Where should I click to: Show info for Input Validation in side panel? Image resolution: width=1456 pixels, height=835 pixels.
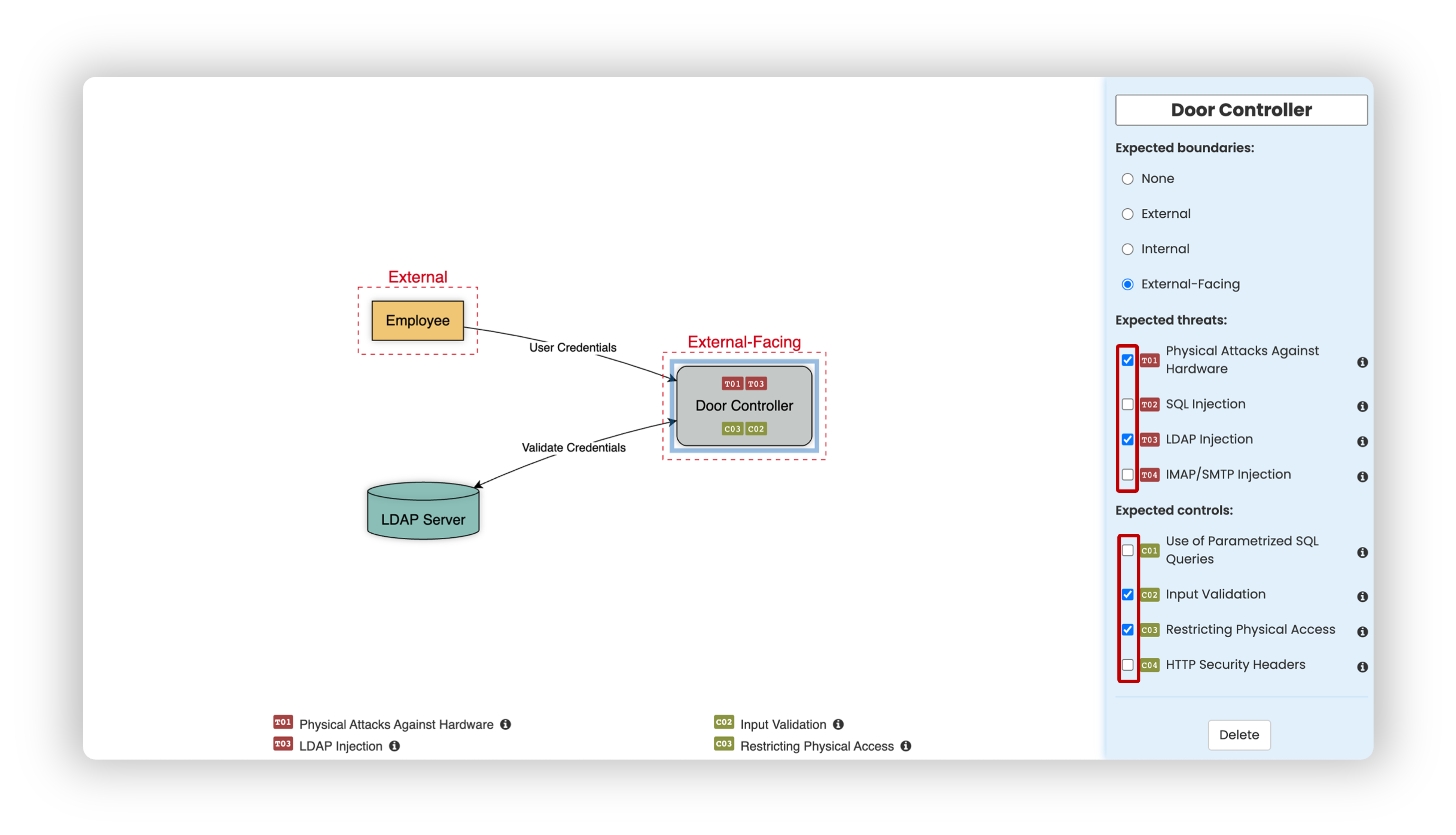[1362, 597]
